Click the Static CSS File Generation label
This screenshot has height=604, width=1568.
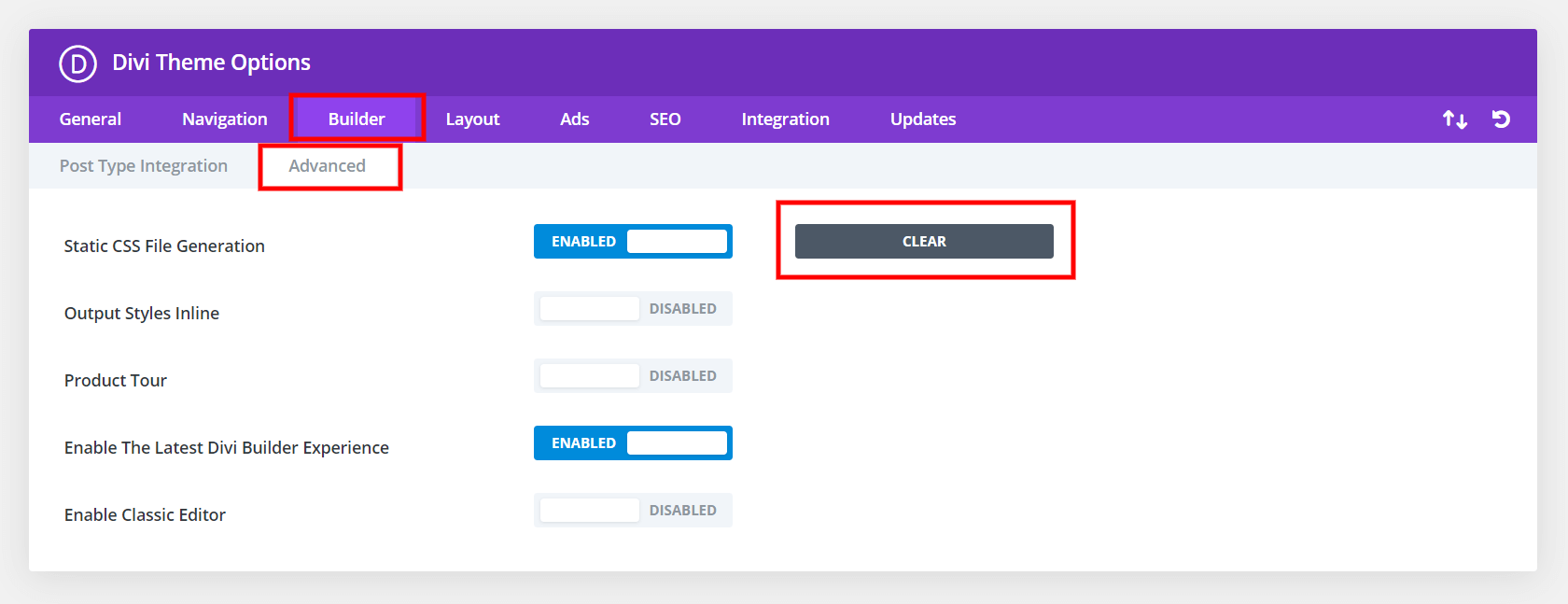(164, 246)
